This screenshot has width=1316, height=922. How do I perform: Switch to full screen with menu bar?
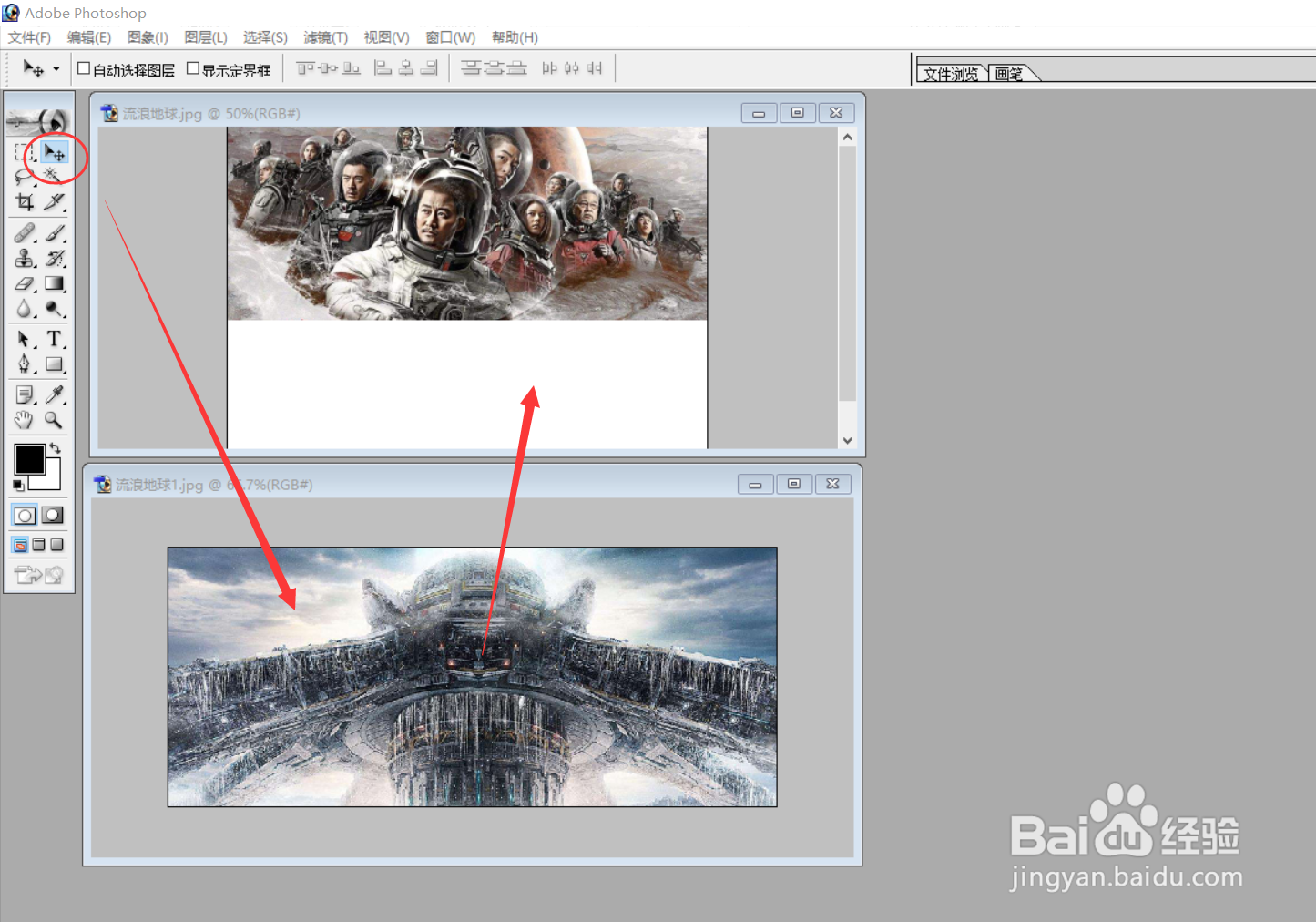[x=38, y=545]
